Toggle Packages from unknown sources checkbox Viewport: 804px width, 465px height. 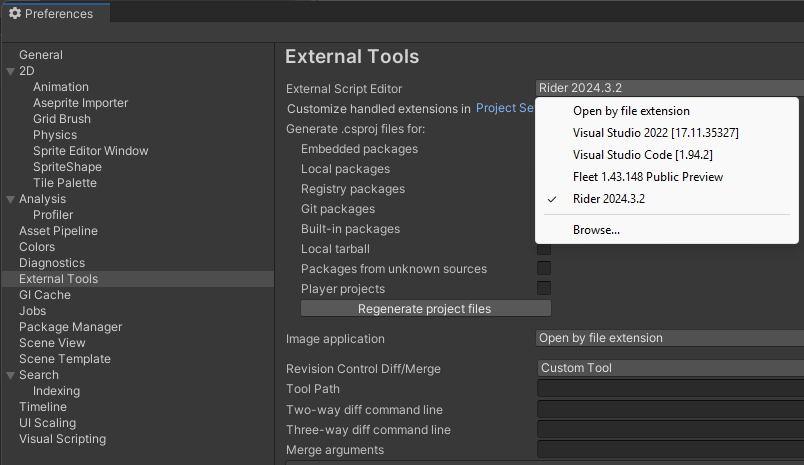click(544, 268)
